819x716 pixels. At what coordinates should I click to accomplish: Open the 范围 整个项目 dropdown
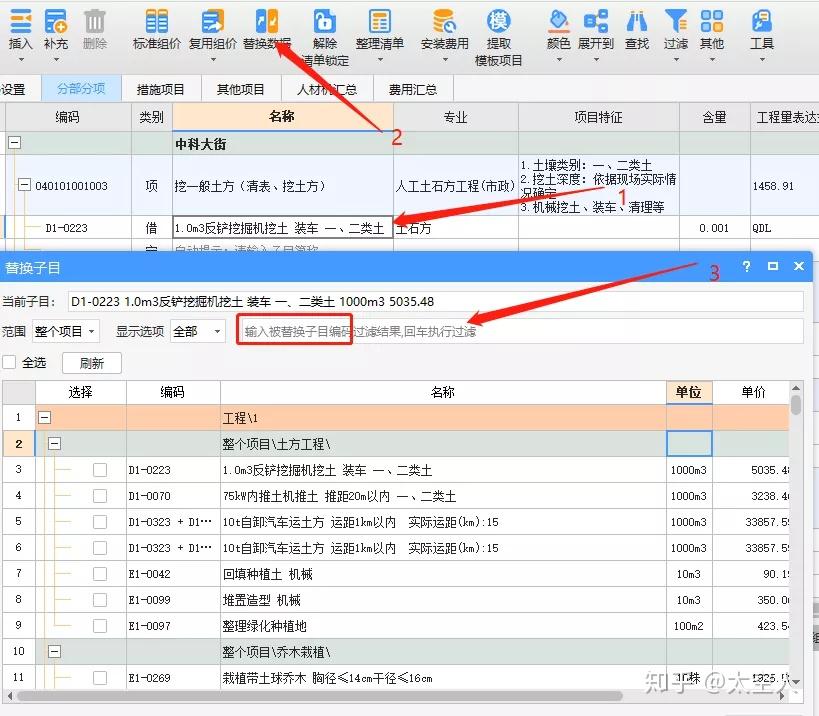tap(65, 331)
